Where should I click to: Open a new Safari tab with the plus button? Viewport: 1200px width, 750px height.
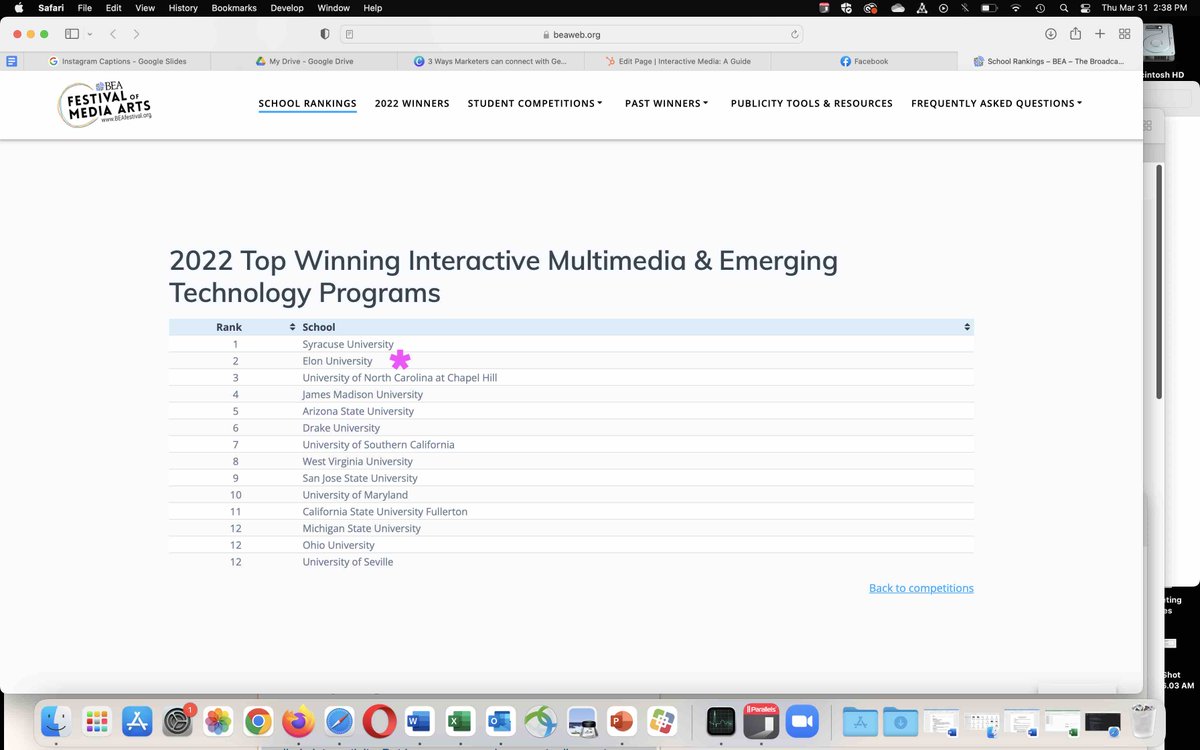coord(1100,34)
